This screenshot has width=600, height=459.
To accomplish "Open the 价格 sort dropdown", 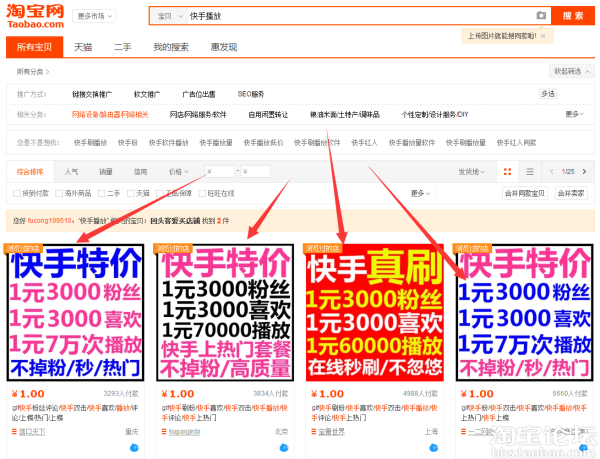I will (x=179, y=171).
